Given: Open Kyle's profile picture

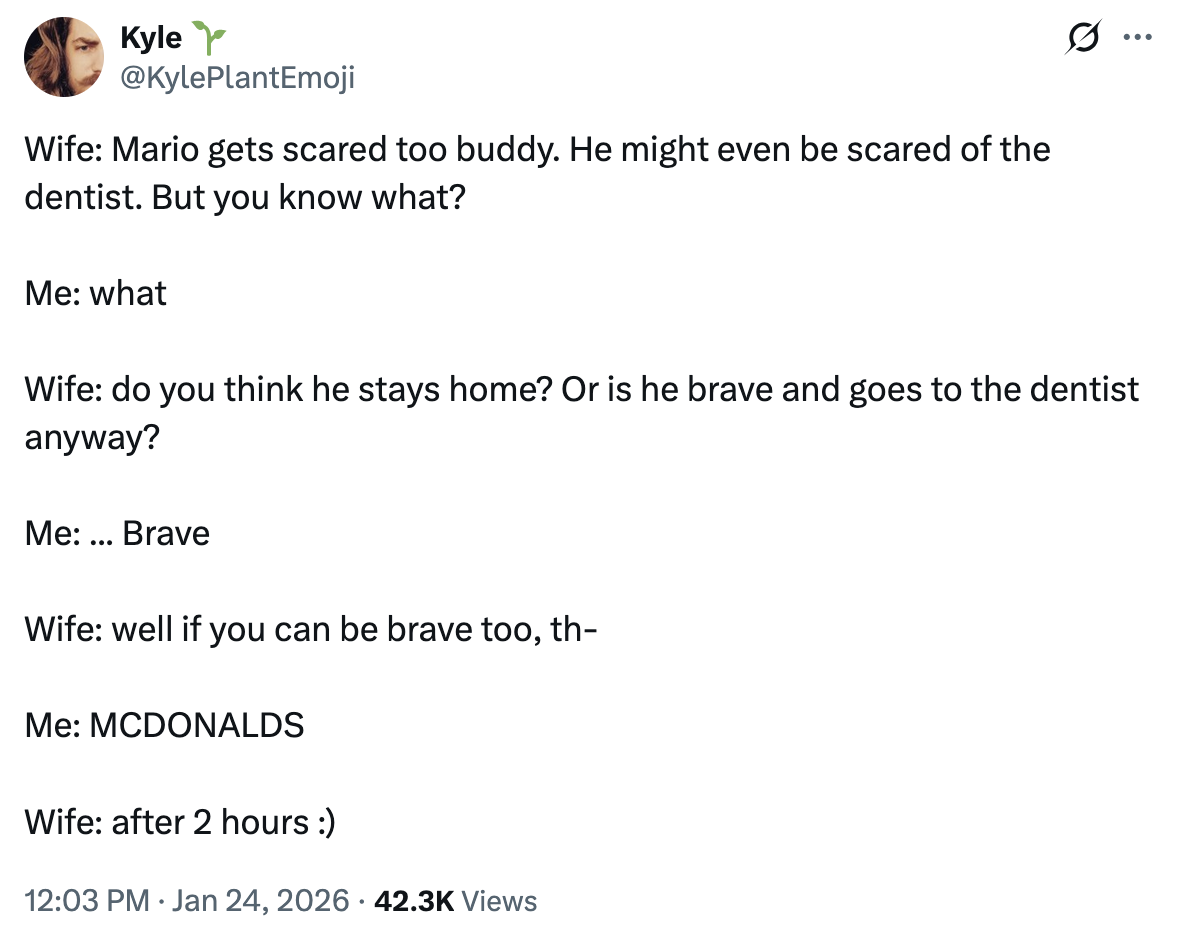Looking at the screenshot, I should pyautogui.click(x=65, y=57).
